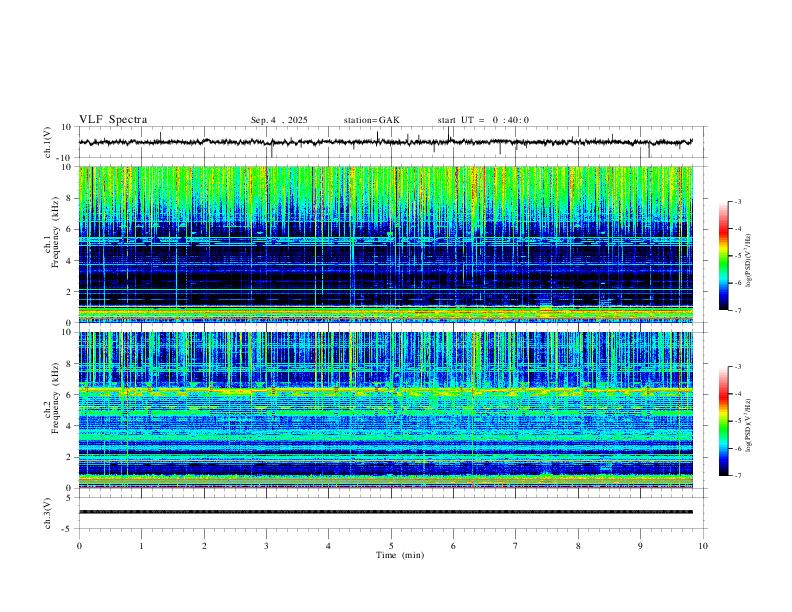Click the "ch.3(V)" axis label
This screenshot has width=792, height=612.
click(x=48, y=513)
